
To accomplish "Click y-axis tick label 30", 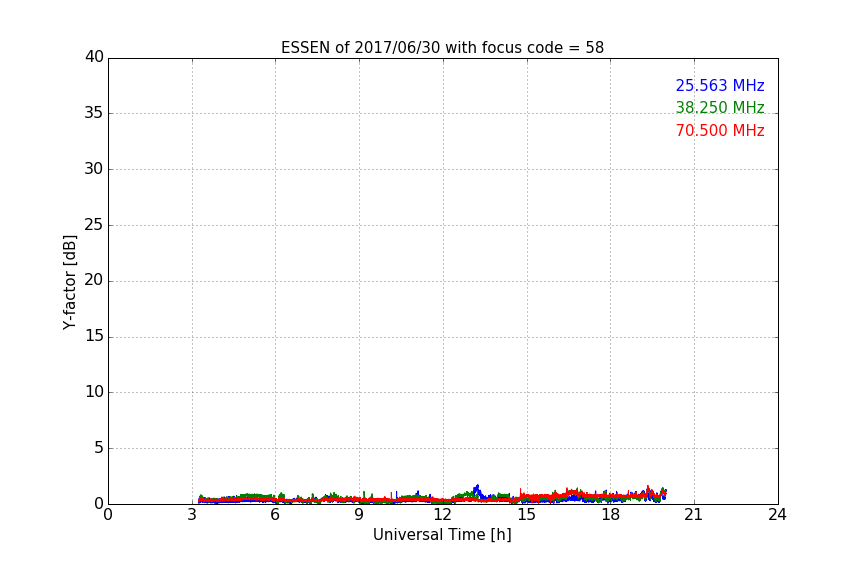I will click(94, 169).
